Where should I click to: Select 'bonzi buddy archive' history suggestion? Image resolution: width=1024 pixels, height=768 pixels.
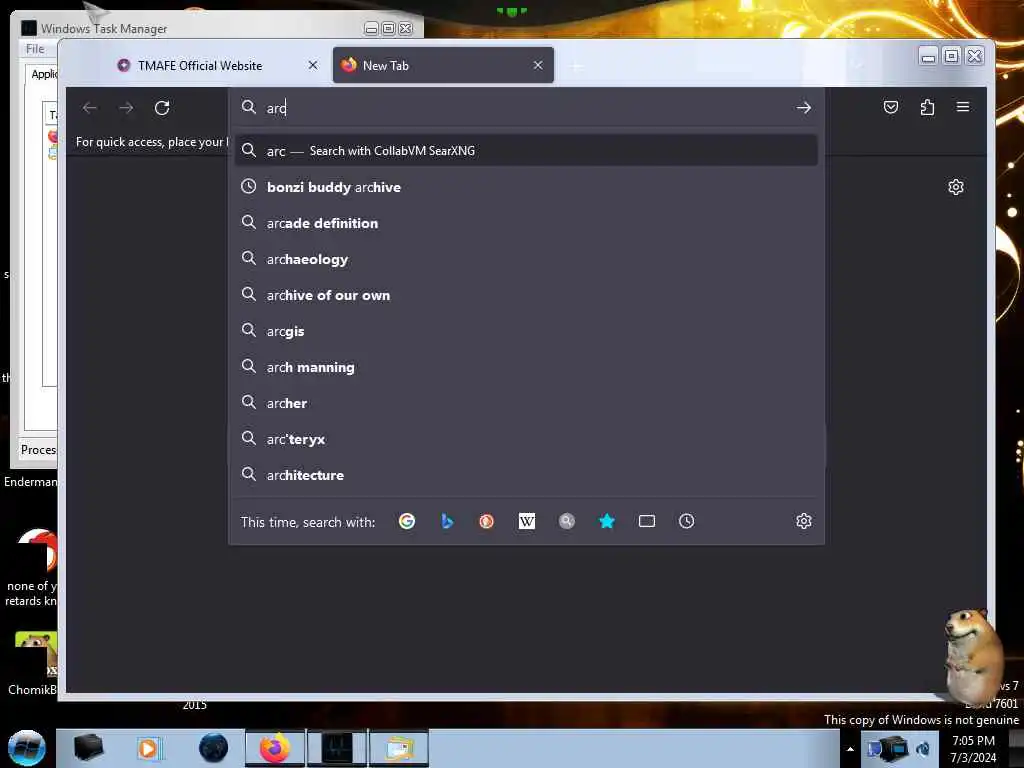[x=526, y=187]
